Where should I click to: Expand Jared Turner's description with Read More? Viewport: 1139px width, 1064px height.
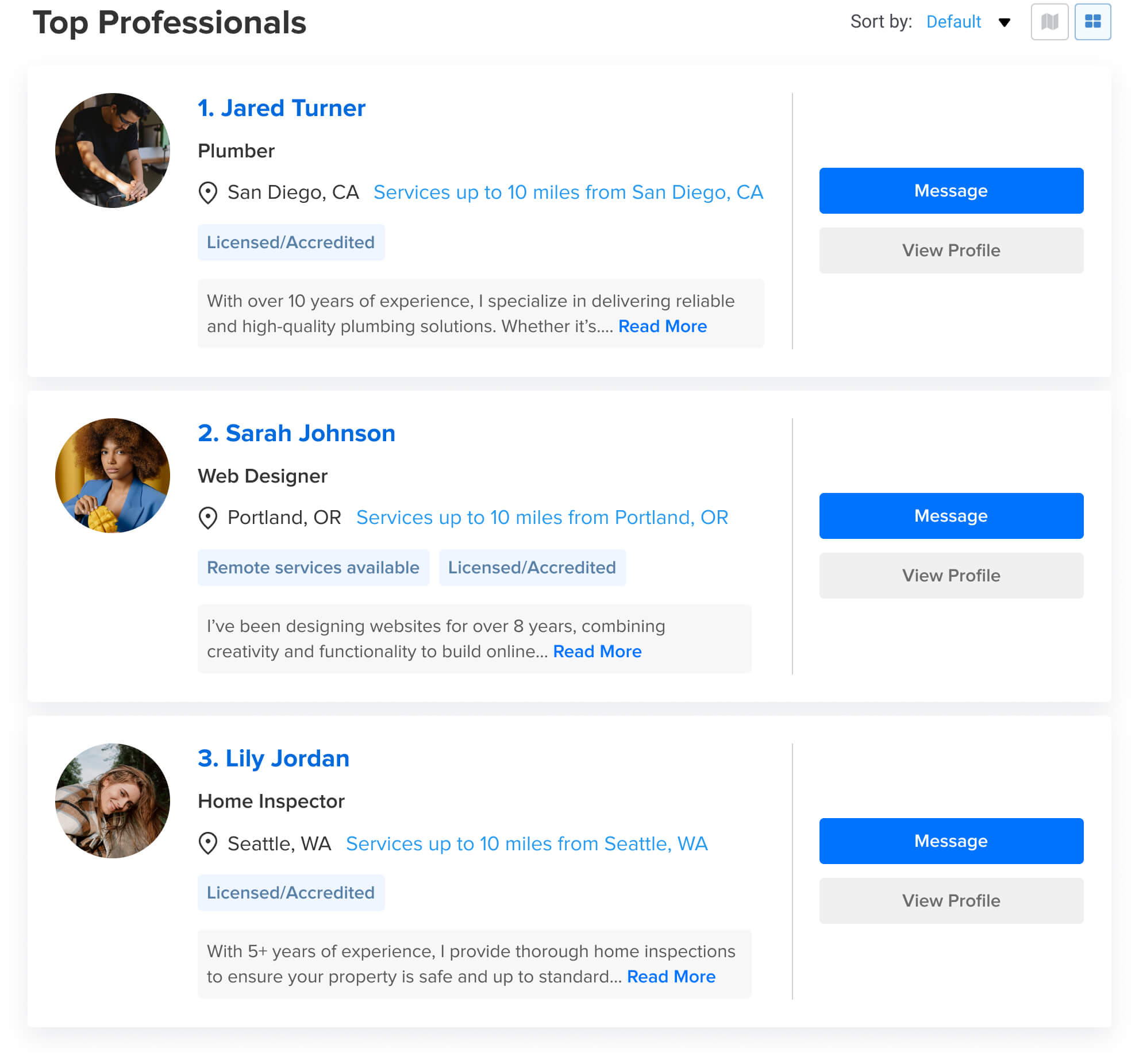tap(662, 326)
